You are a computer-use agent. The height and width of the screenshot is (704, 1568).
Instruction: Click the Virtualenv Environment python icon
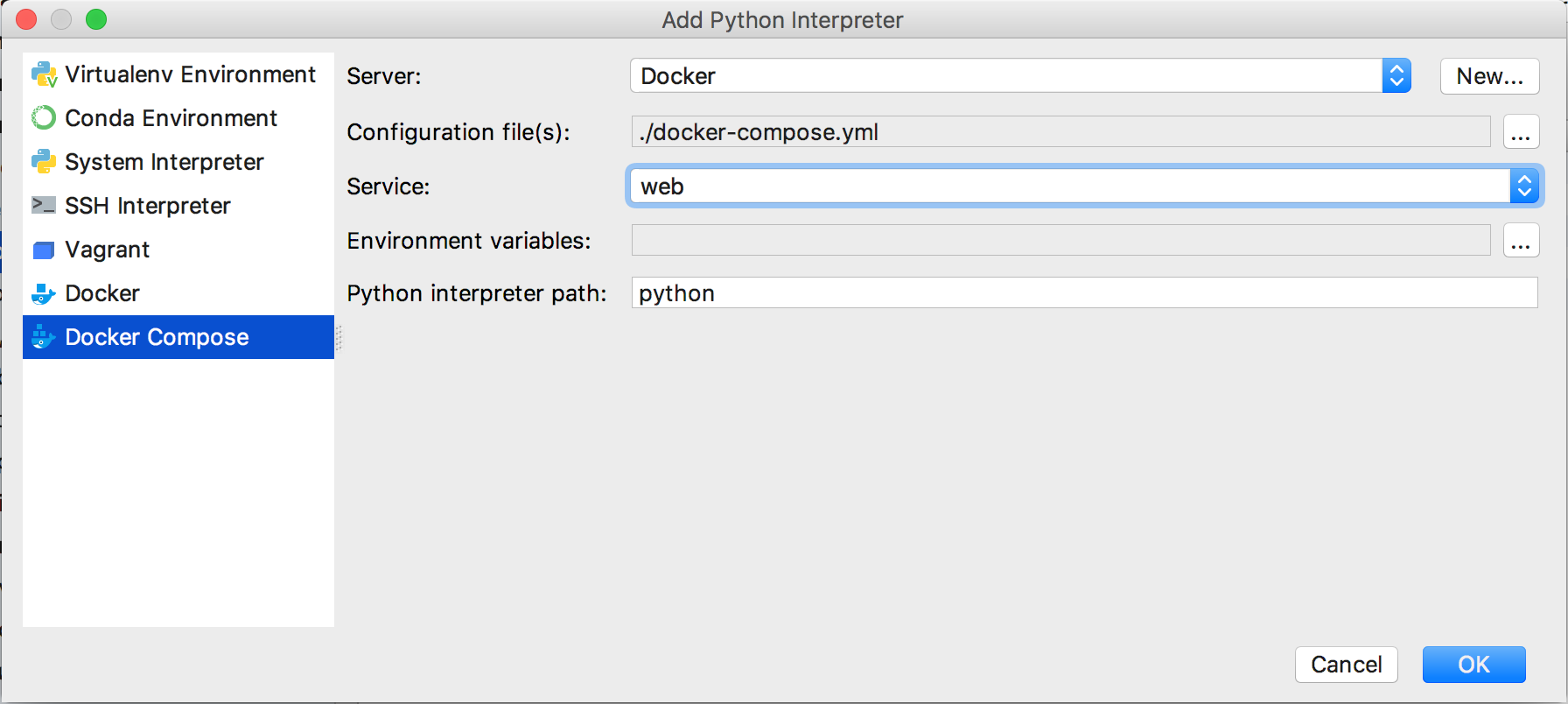[x=44, y=74]
